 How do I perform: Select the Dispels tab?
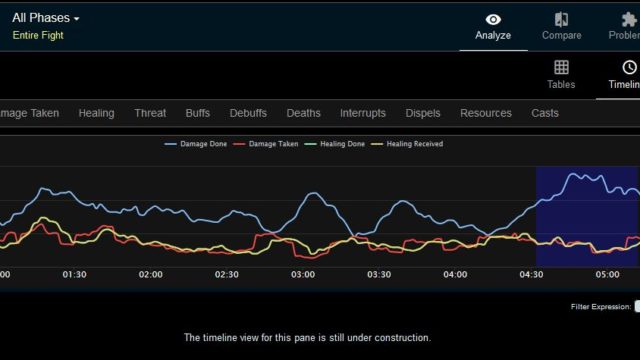click(423, 113)
